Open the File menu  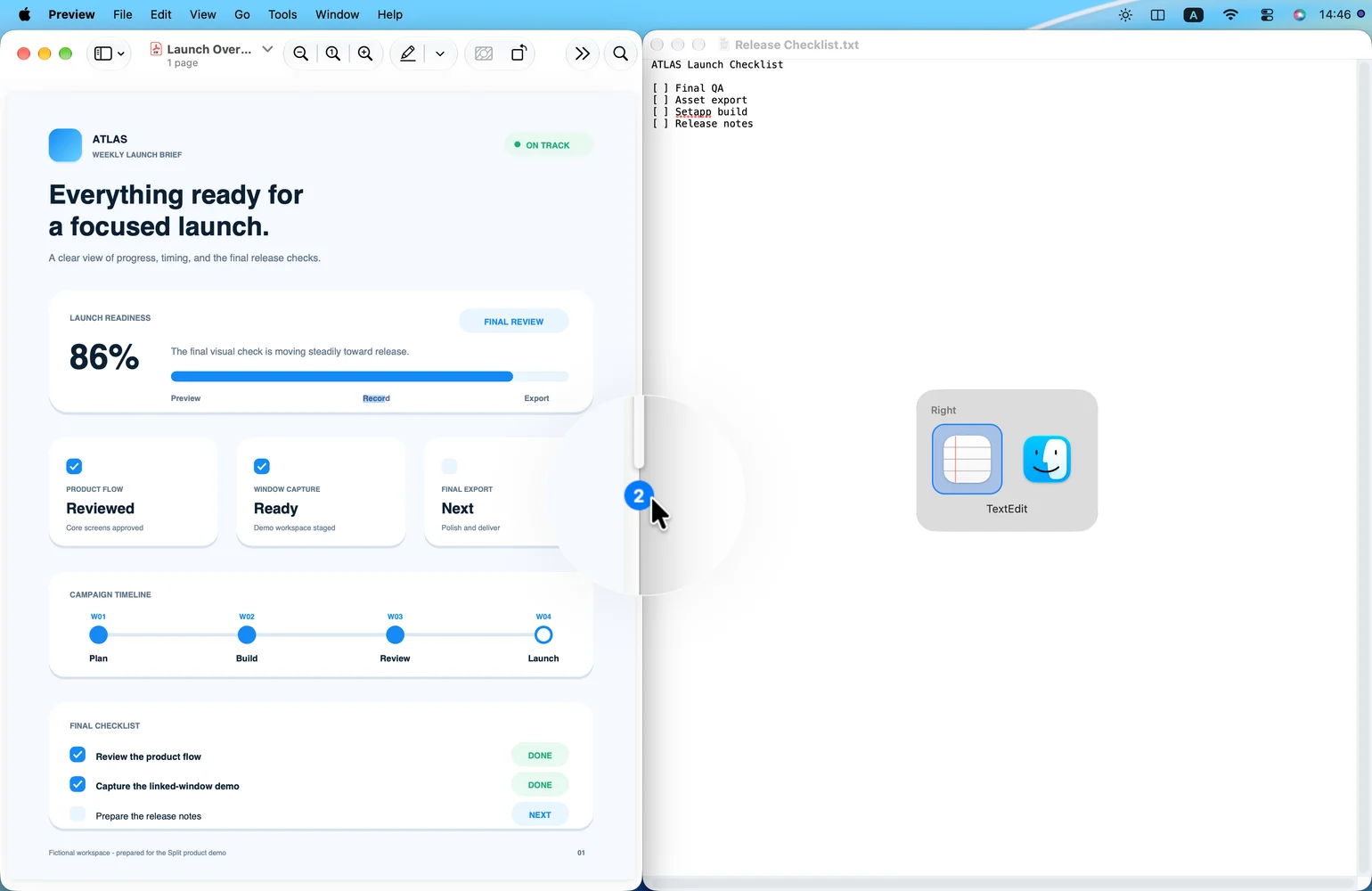(x=123, y=14)
